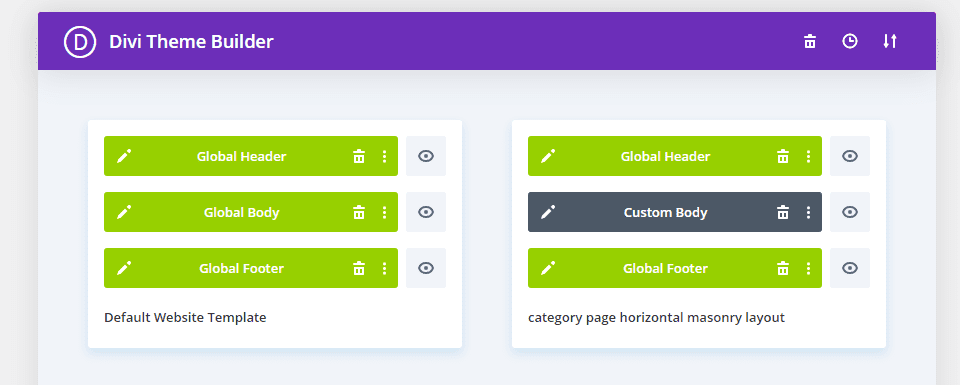
Task: Open Global Header options menu in default template
Action: pyautogui.click(x=384, y=156)
